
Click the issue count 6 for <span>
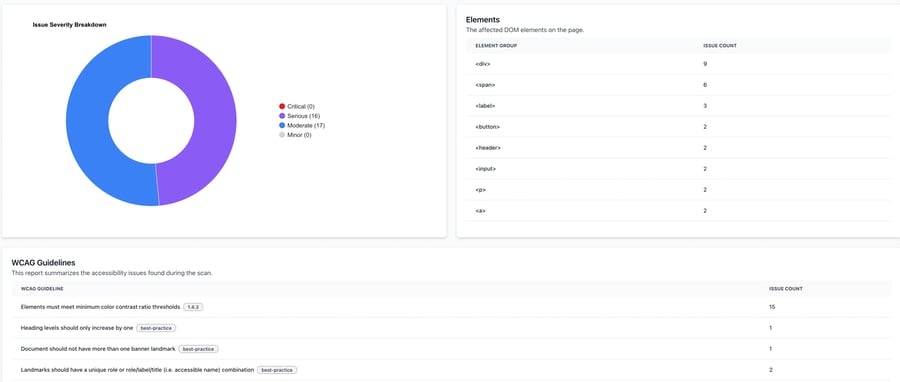[x=705, y=85]
